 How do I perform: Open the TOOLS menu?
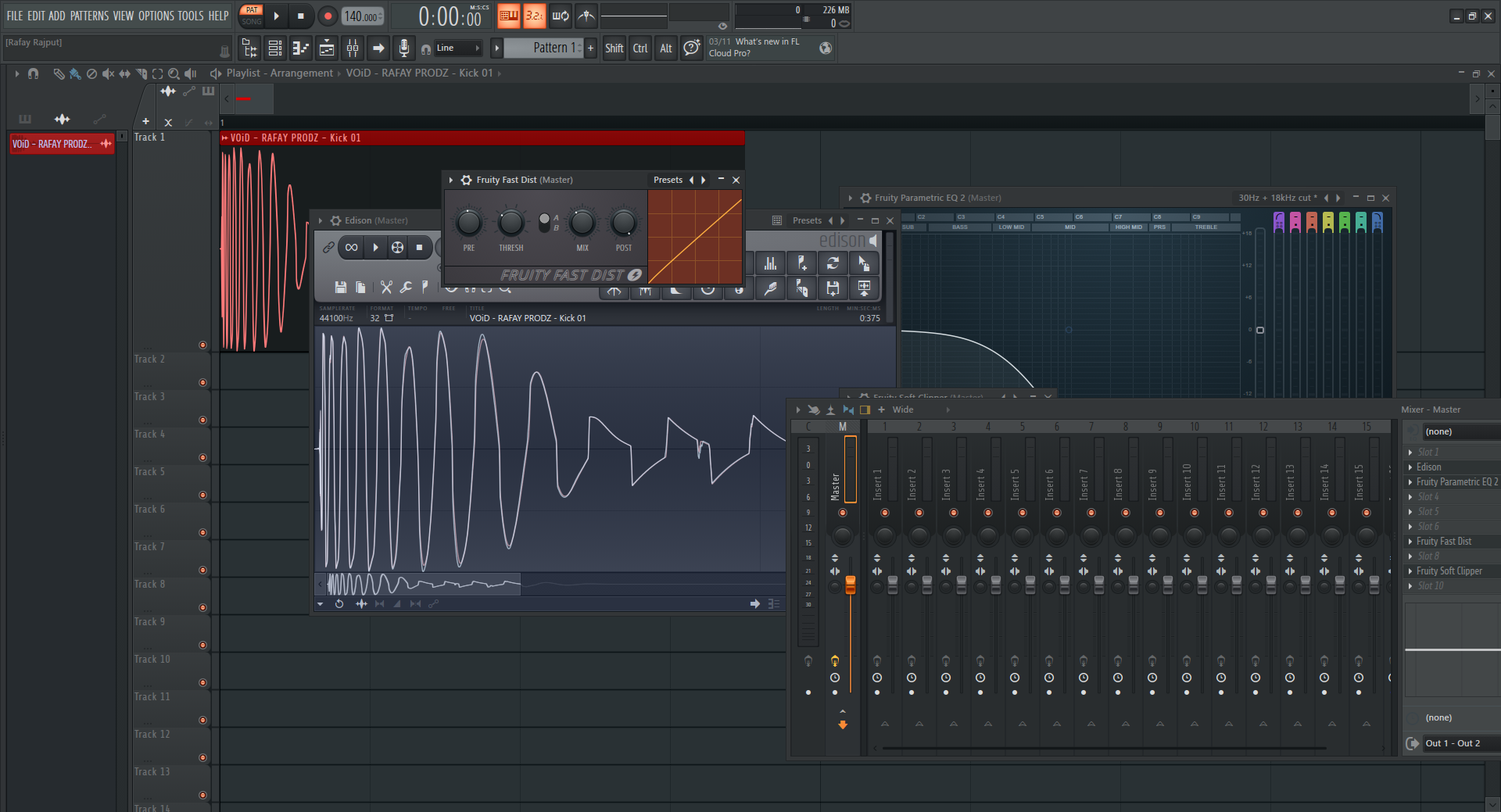pyautogui.click(x=190, y=16)
